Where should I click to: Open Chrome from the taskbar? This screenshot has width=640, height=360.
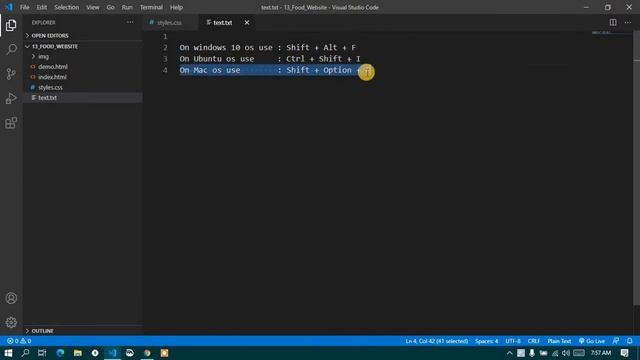[x=147, y=353]
